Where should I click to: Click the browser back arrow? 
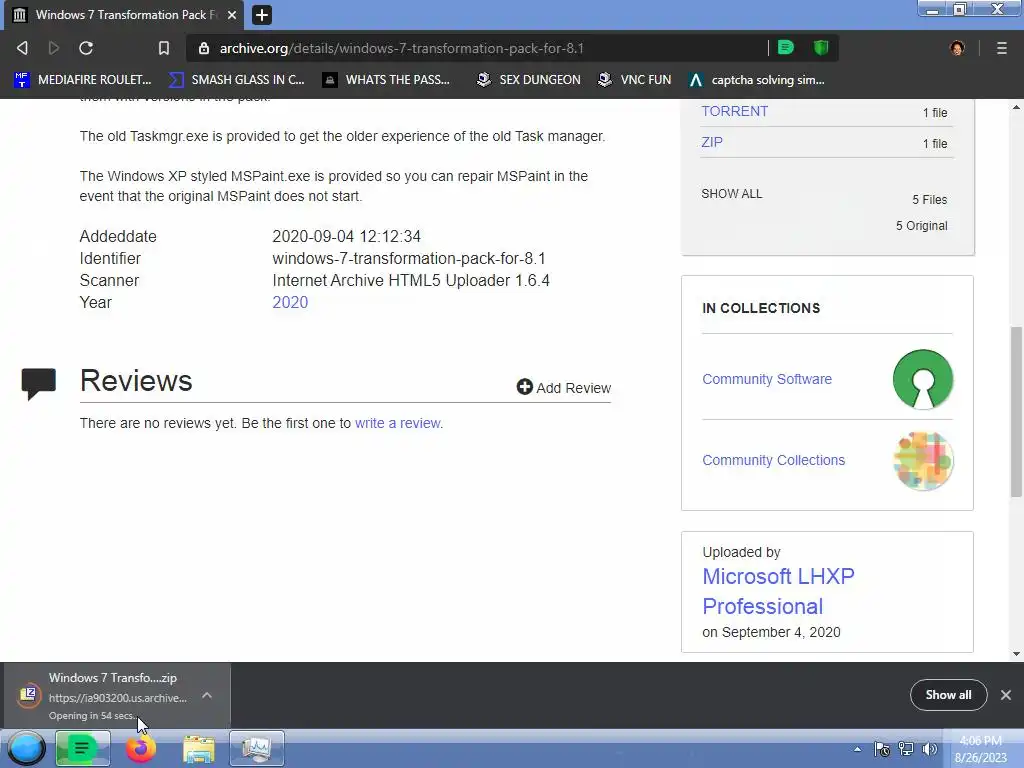coord(22,48)
